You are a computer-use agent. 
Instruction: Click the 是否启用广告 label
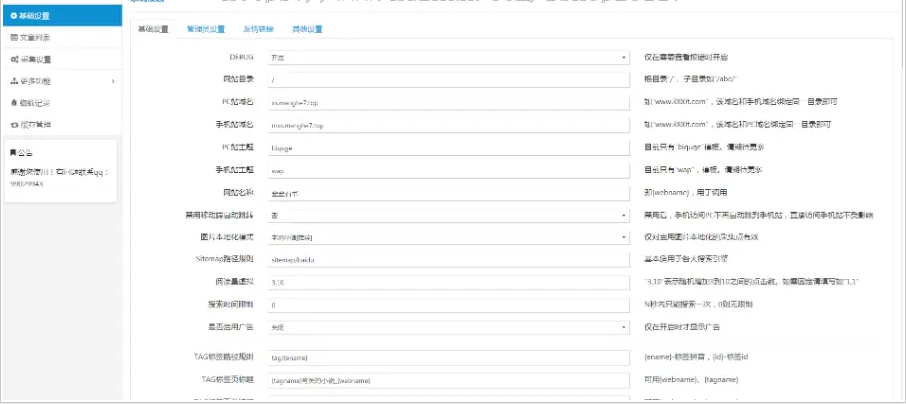tap(231, 327)
